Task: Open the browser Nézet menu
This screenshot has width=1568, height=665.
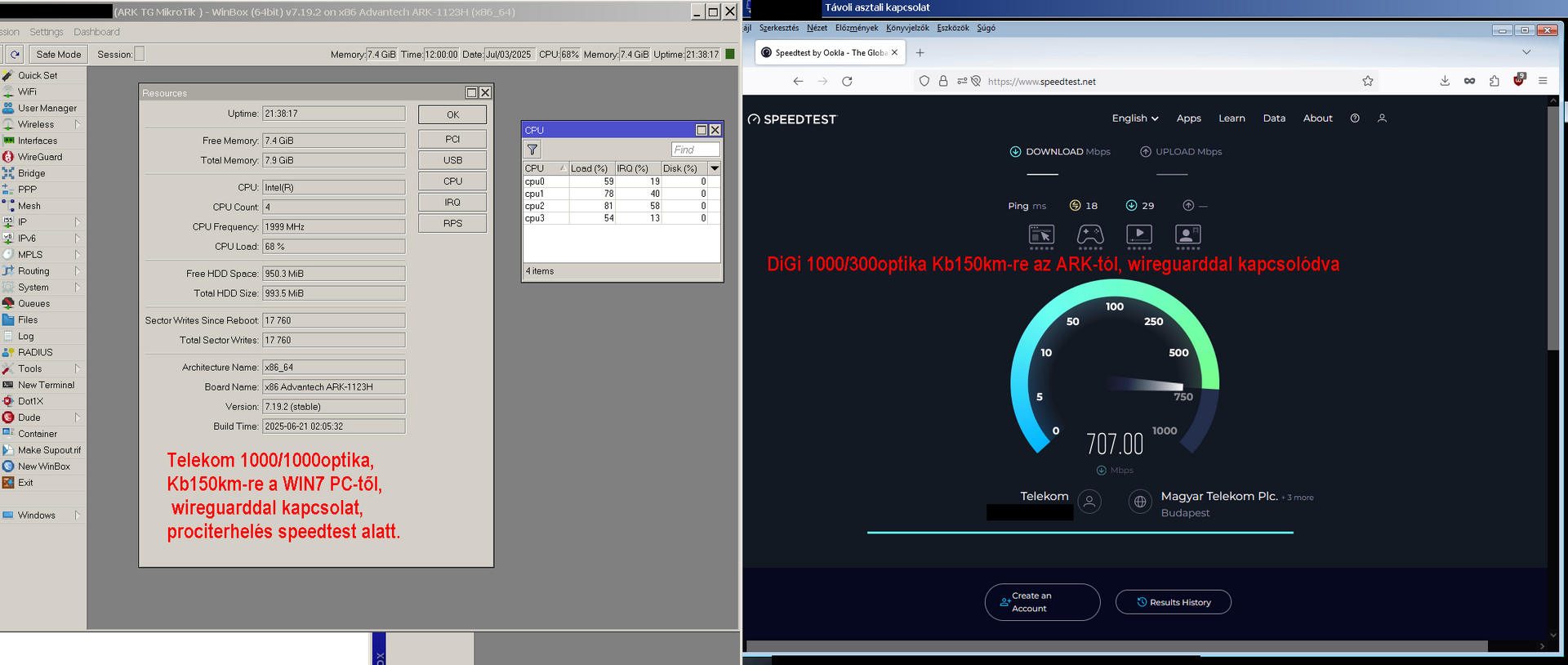Action: point(817,28)
